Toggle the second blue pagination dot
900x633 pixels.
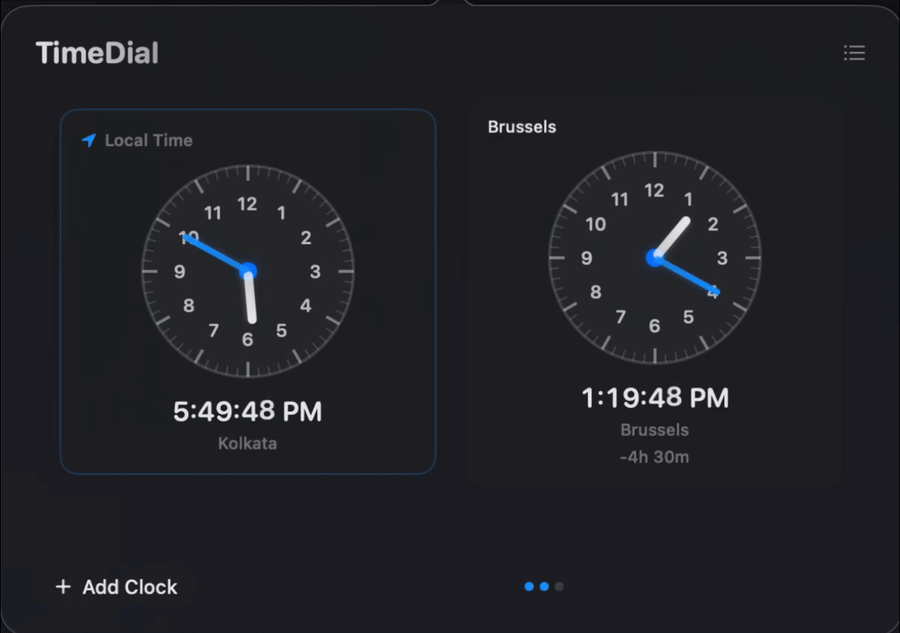click(x=543, y=586)
